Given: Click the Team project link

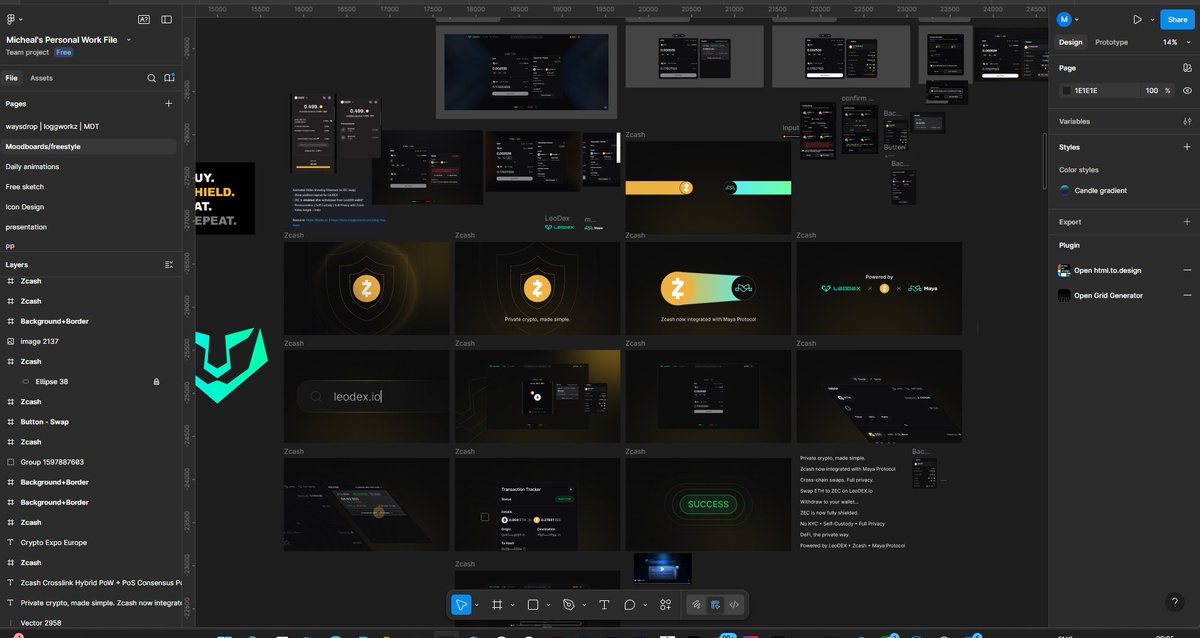Looking at the screenshot, I should [x=28, y=52].
